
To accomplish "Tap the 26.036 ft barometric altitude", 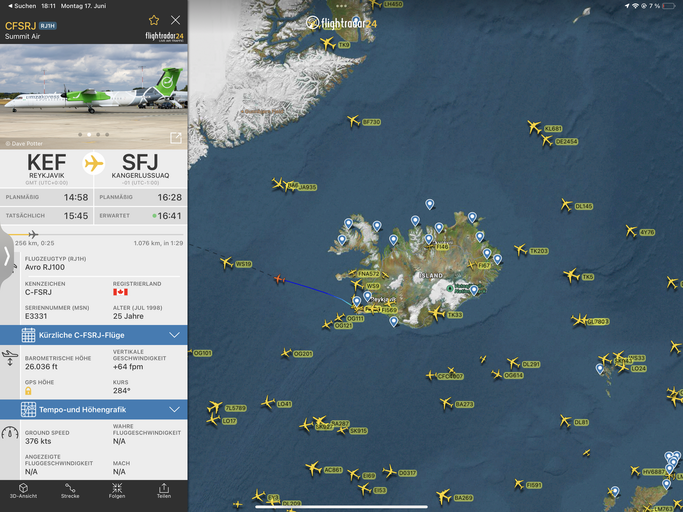I will click(41, 366).
